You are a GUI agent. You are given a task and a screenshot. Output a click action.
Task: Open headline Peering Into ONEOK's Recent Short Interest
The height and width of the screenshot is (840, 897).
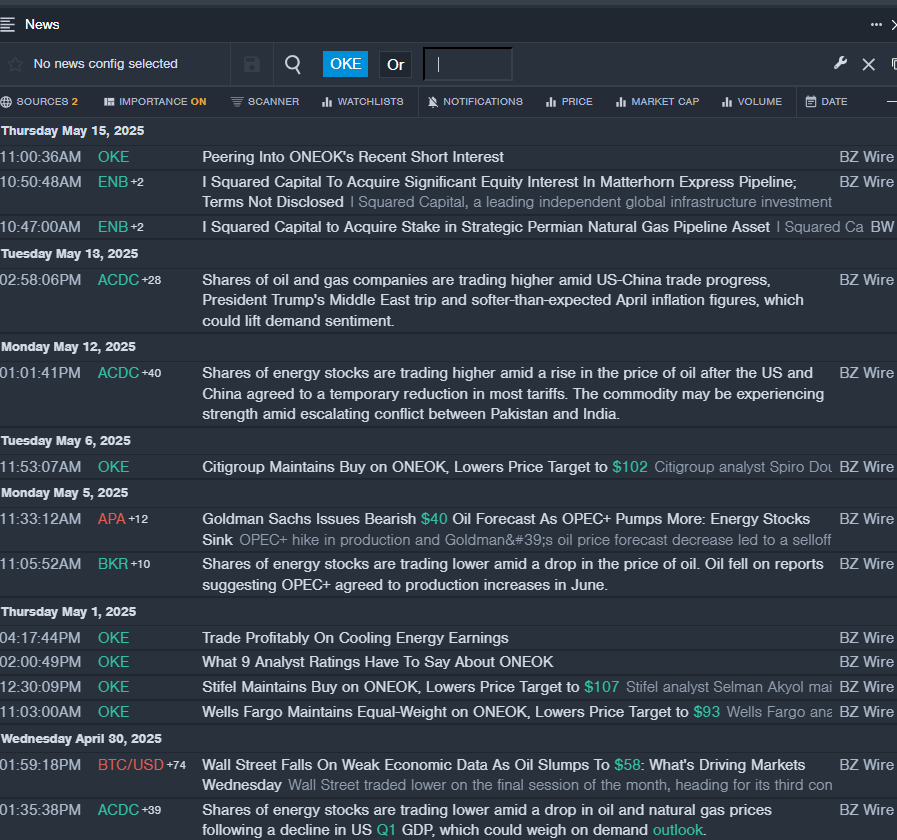click(x=353, y=157)
